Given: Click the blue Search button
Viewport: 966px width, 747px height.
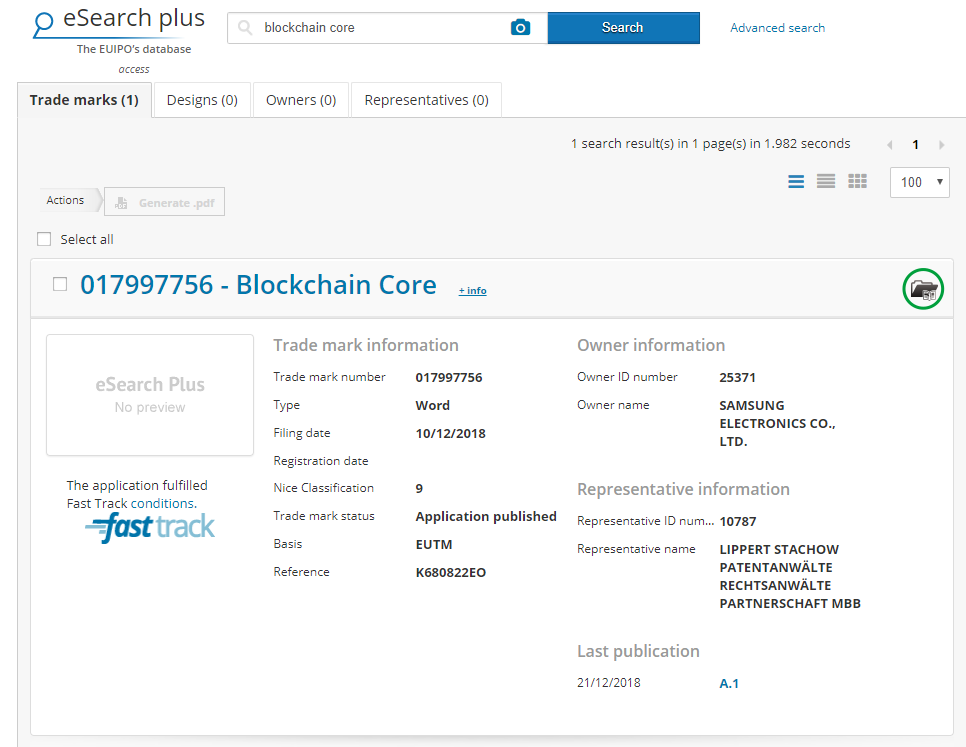Looking at the screenshot, I should point(623,28).
